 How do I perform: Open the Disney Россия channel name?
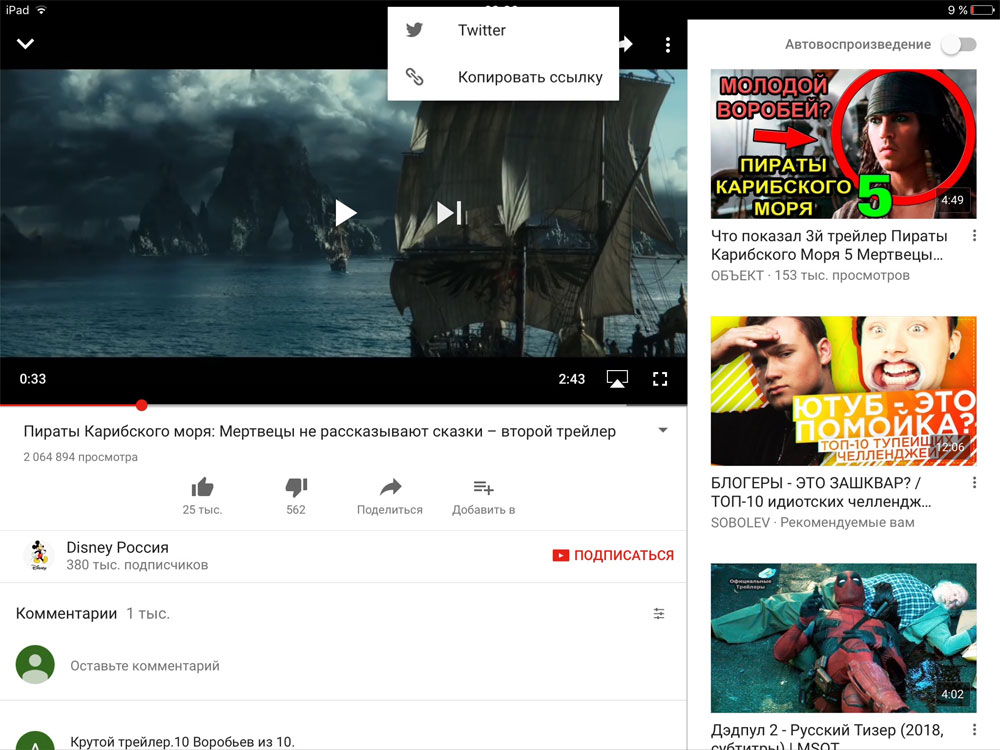coord(117,547)
